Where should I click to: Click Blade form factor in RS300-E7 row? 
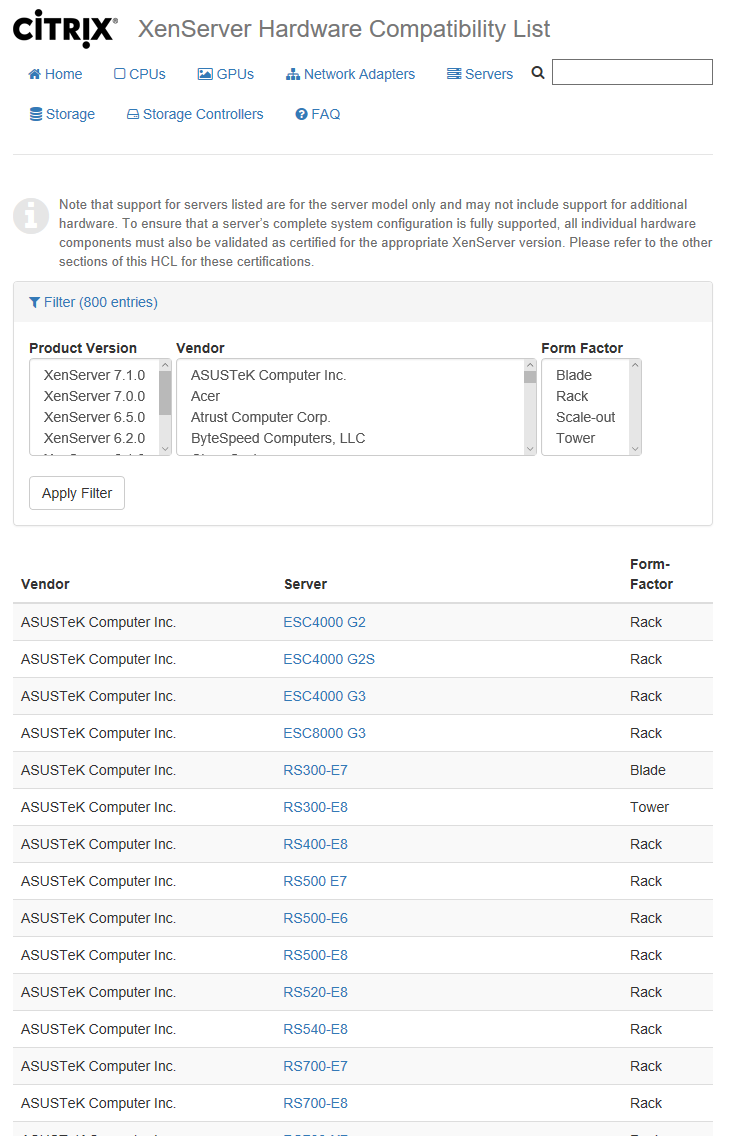(x=647, y=770)
